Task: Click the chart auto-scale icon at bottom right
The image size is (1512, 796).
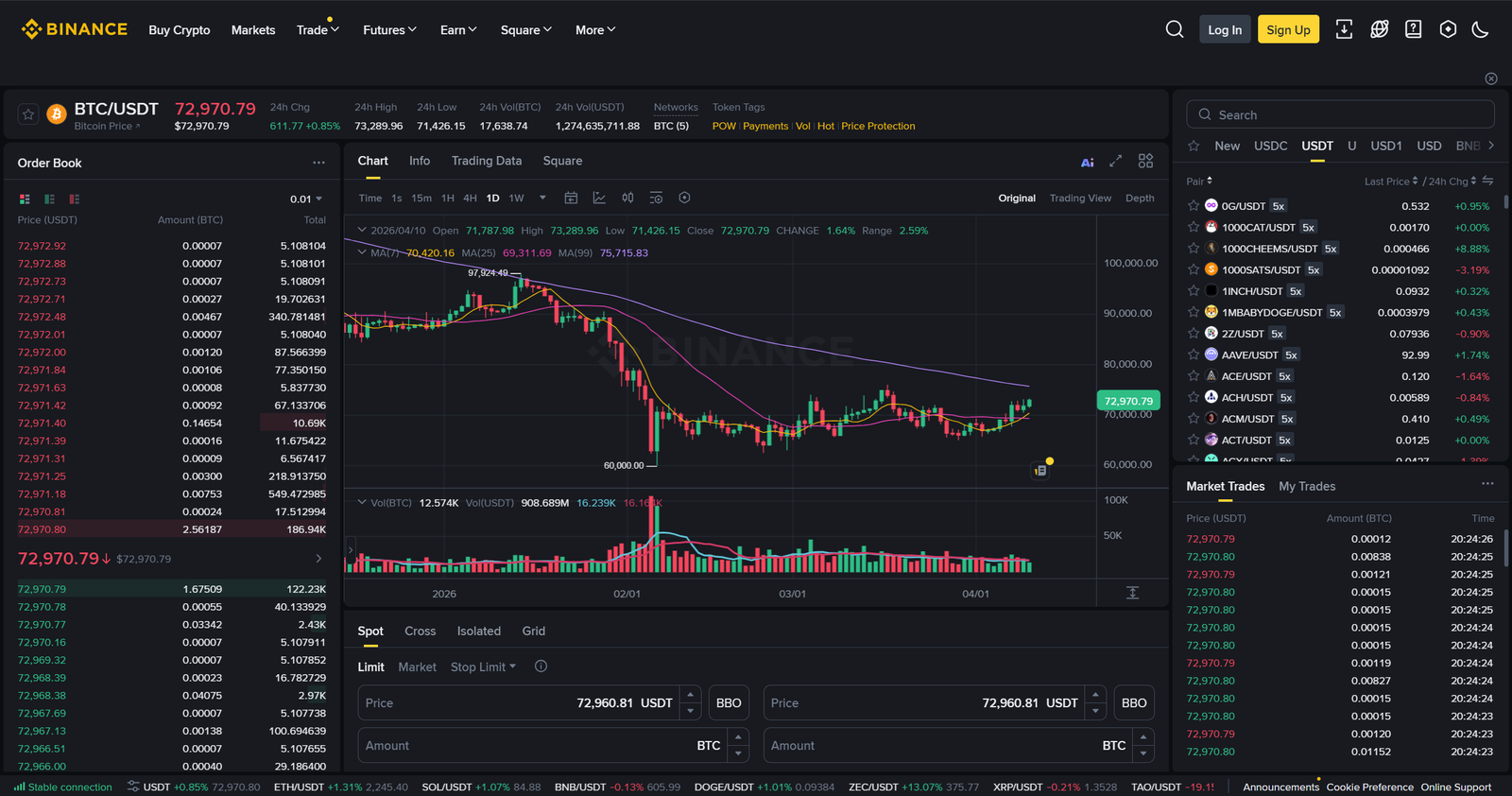Action: (x=1132, y=593)
